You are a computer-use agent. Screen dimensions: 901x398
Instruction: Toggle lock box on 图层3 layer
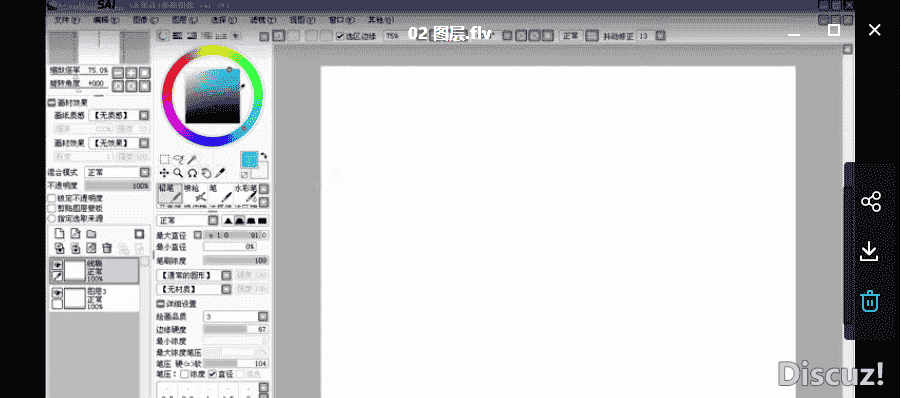point(57,304)
